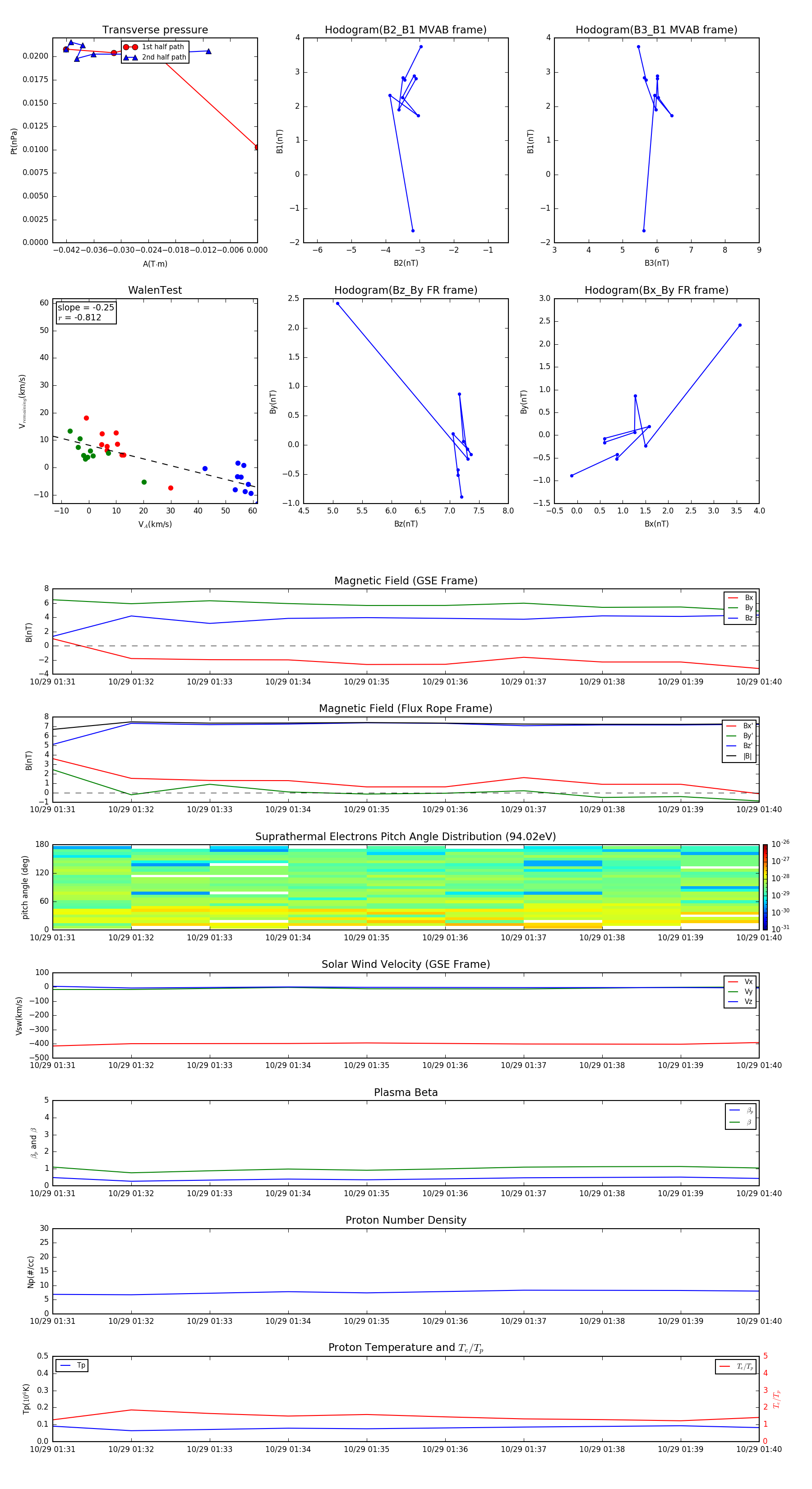Click the pitch angle colorbar
Image resolution: width=812 pixels, height=1489 pixels.
[x=765, y=887]
